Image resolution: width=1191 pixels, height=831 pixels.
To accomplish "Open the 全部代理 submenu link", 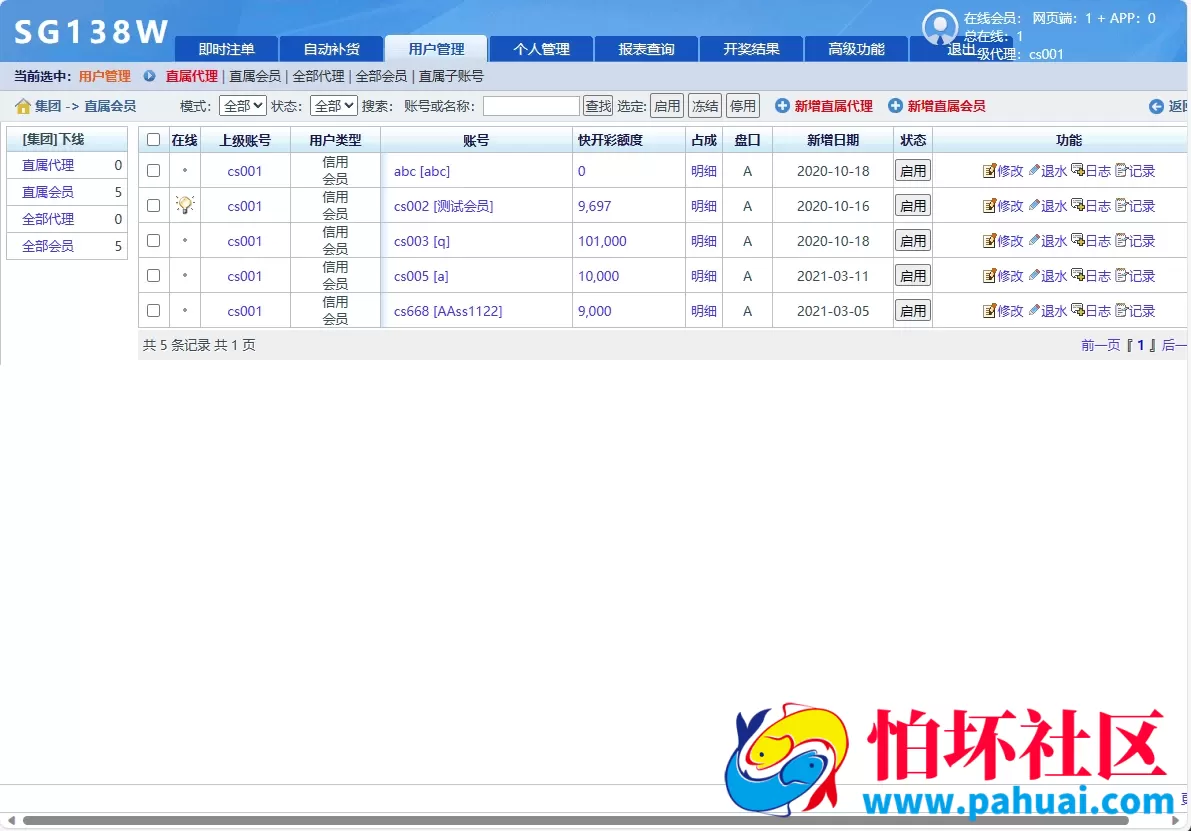I will point(318,76).
